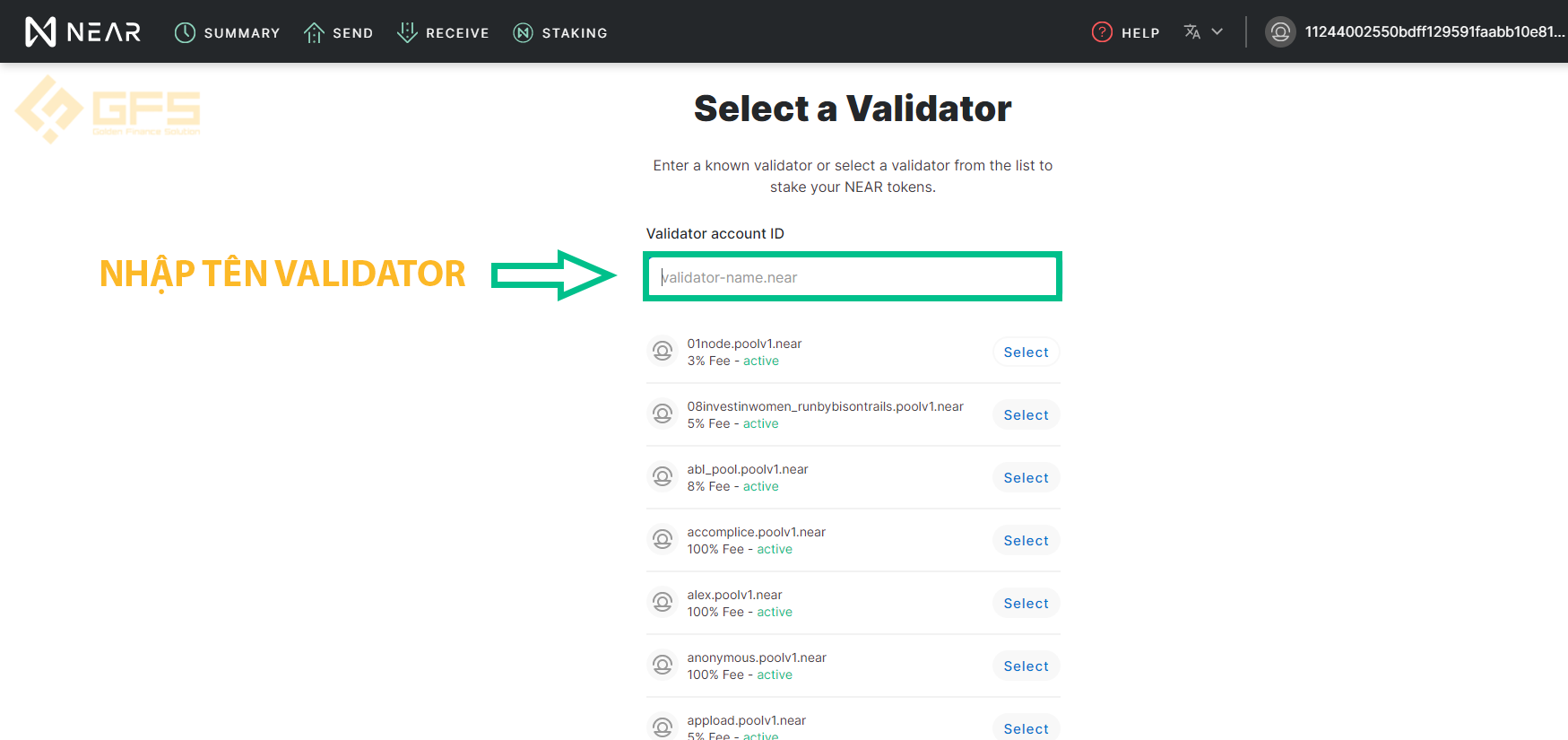Image resolution: width=1568 pixels, height=740 pixels.
Task: Click the NEAR logo in header
Action: (82, 32)
